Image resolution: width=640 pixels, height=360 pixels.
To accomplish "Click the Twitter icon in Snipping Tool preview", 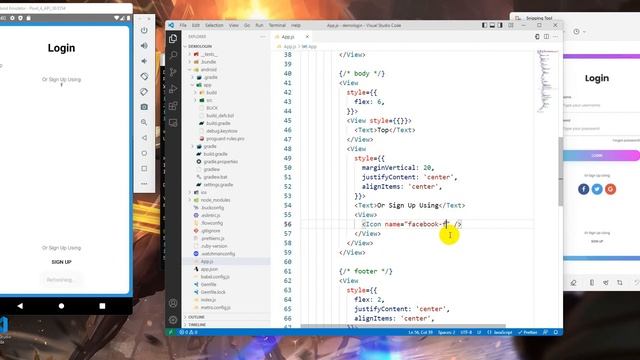I will point(597,189).
